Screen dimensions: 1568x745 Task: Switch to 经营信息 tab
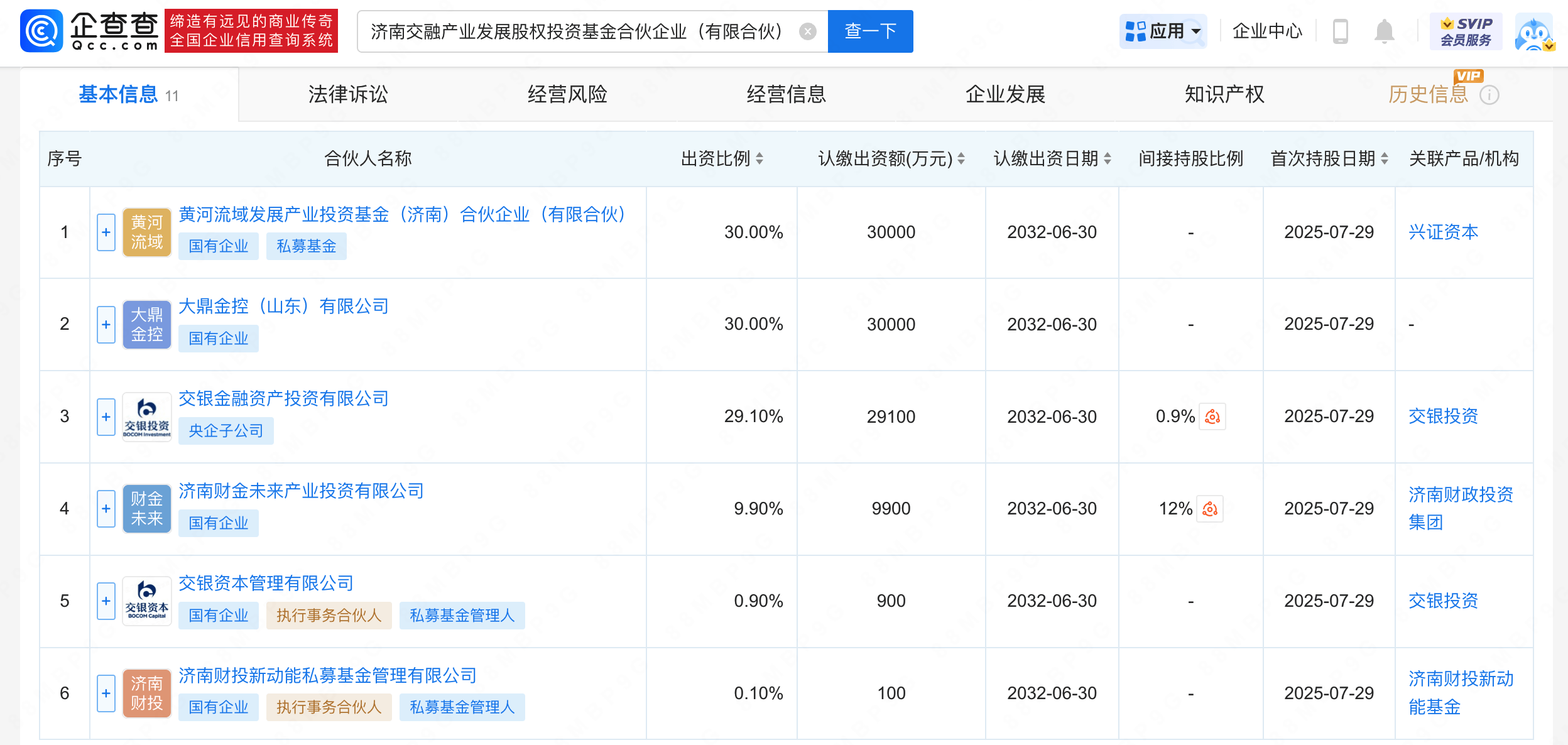pyautogui.click(x=786, y=94)
